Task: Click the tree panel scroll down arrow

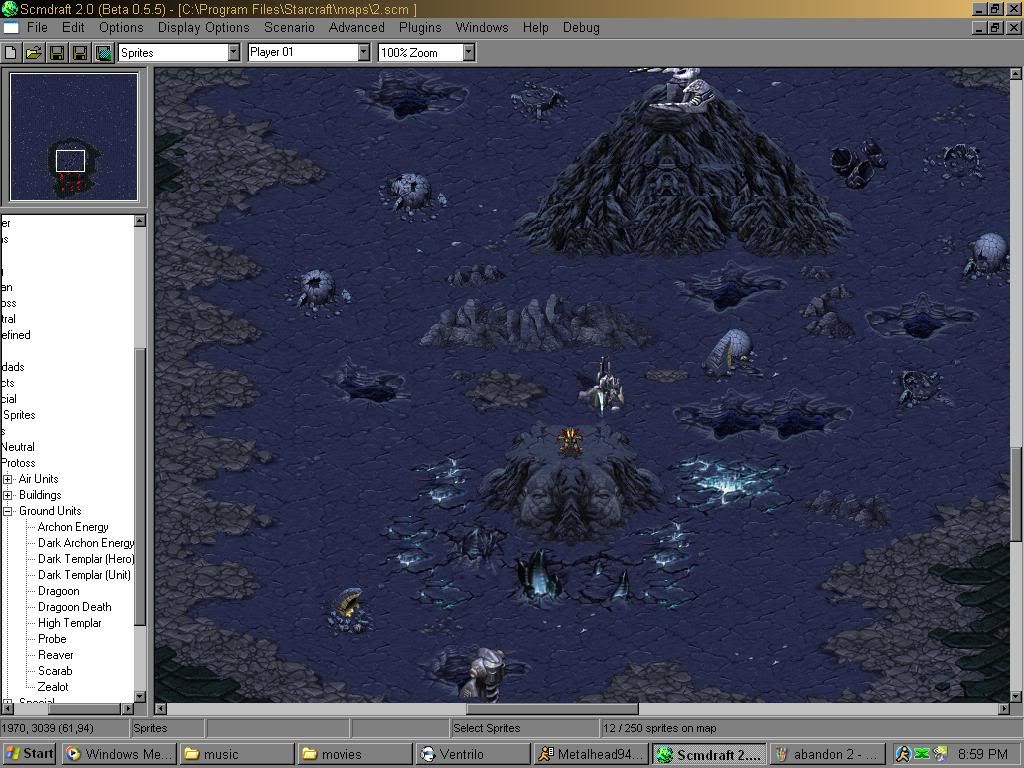Action: [140, 696]
